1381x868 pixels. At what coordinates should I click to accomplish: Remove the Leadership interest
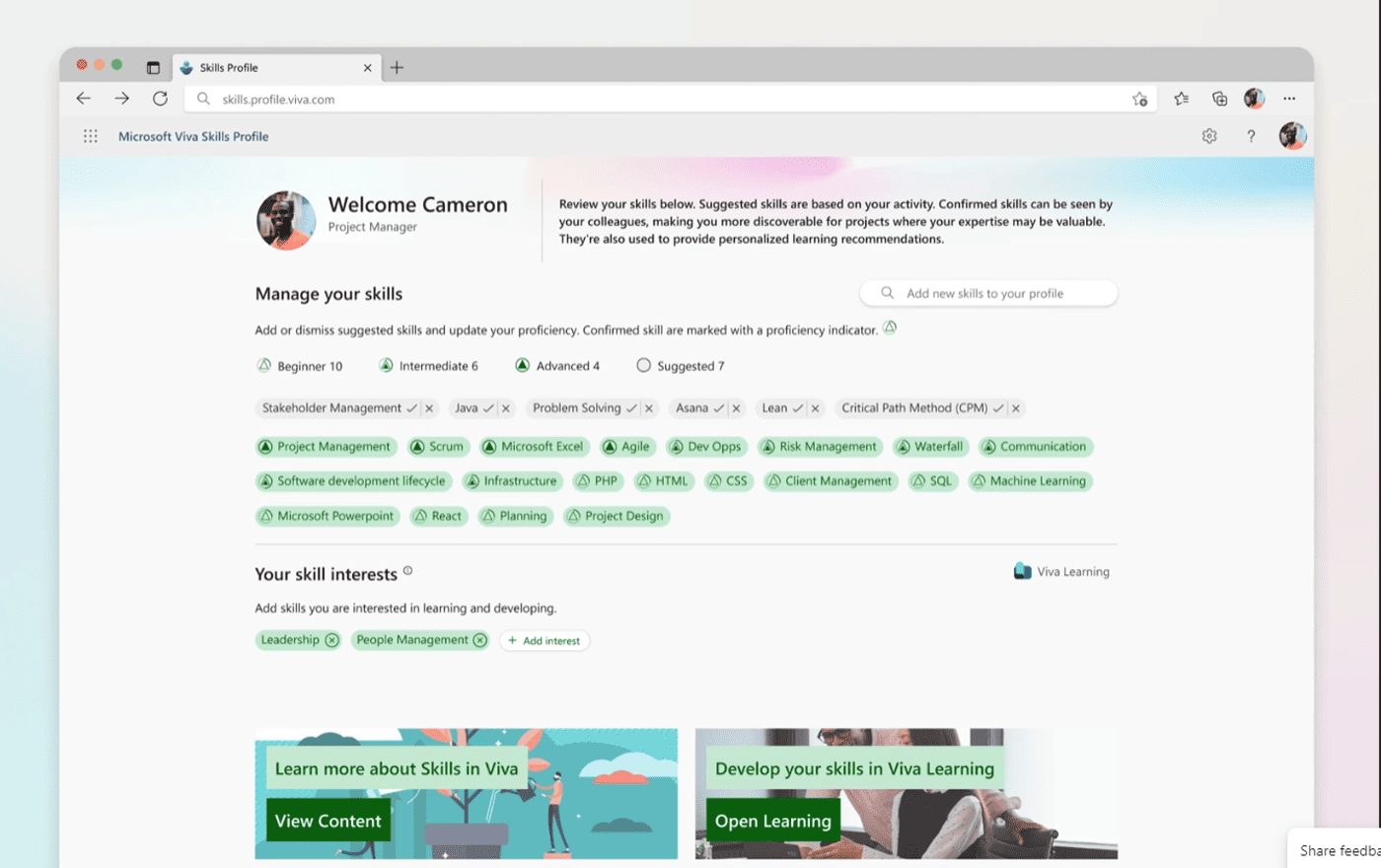pyautogui.click(x=332, y=640)
